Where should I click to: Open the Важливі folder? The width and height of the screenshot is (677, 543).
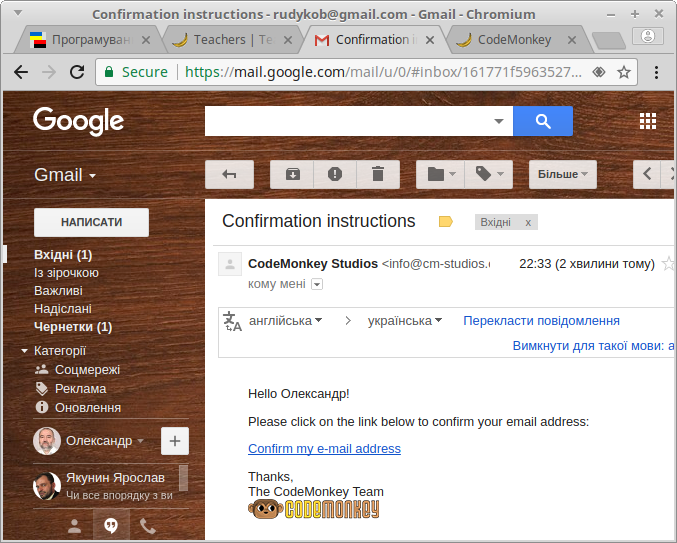pos(58,291)
